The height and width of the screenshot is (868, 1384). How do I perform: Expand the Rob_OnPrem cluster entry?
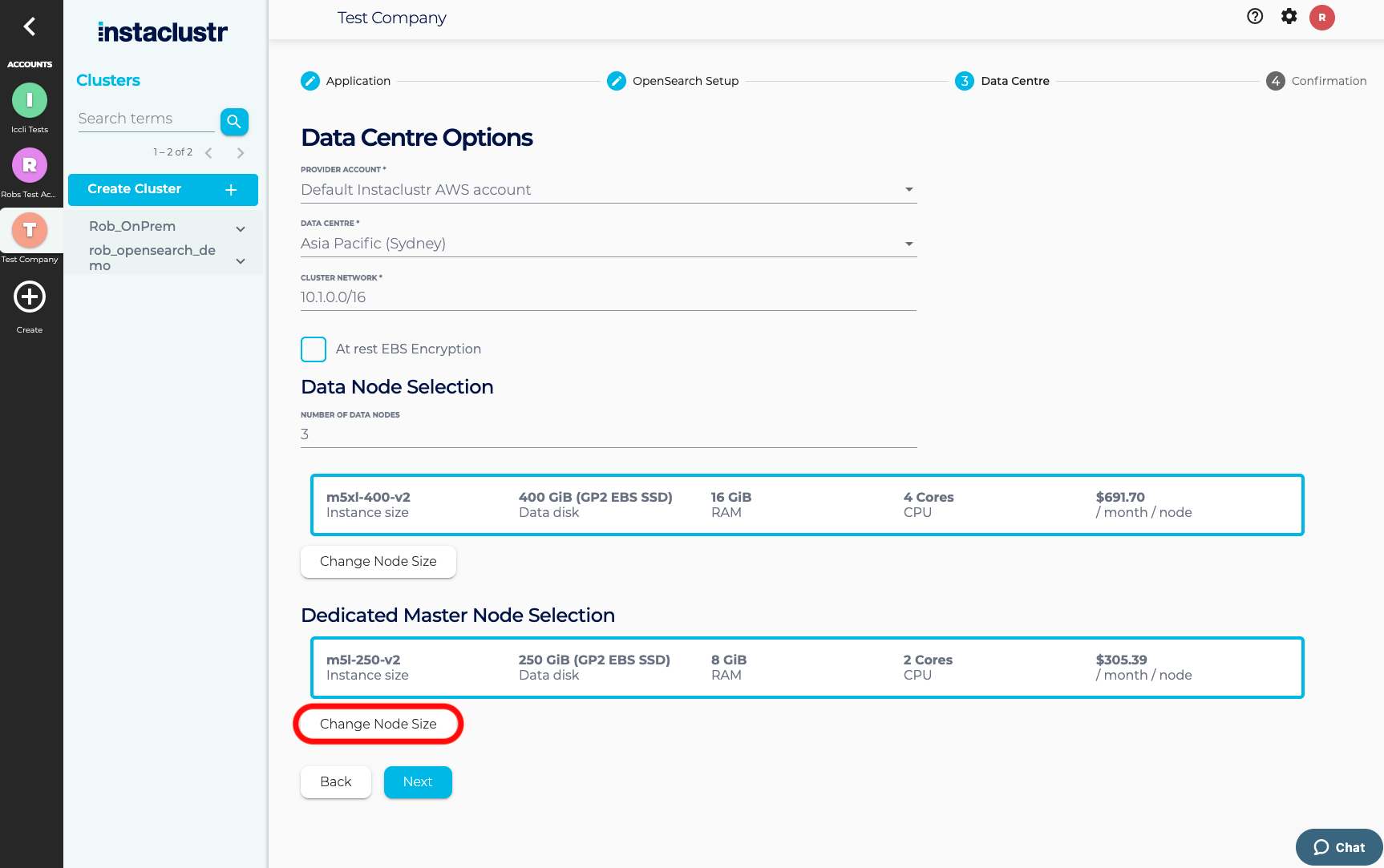(x=241, y=229)
